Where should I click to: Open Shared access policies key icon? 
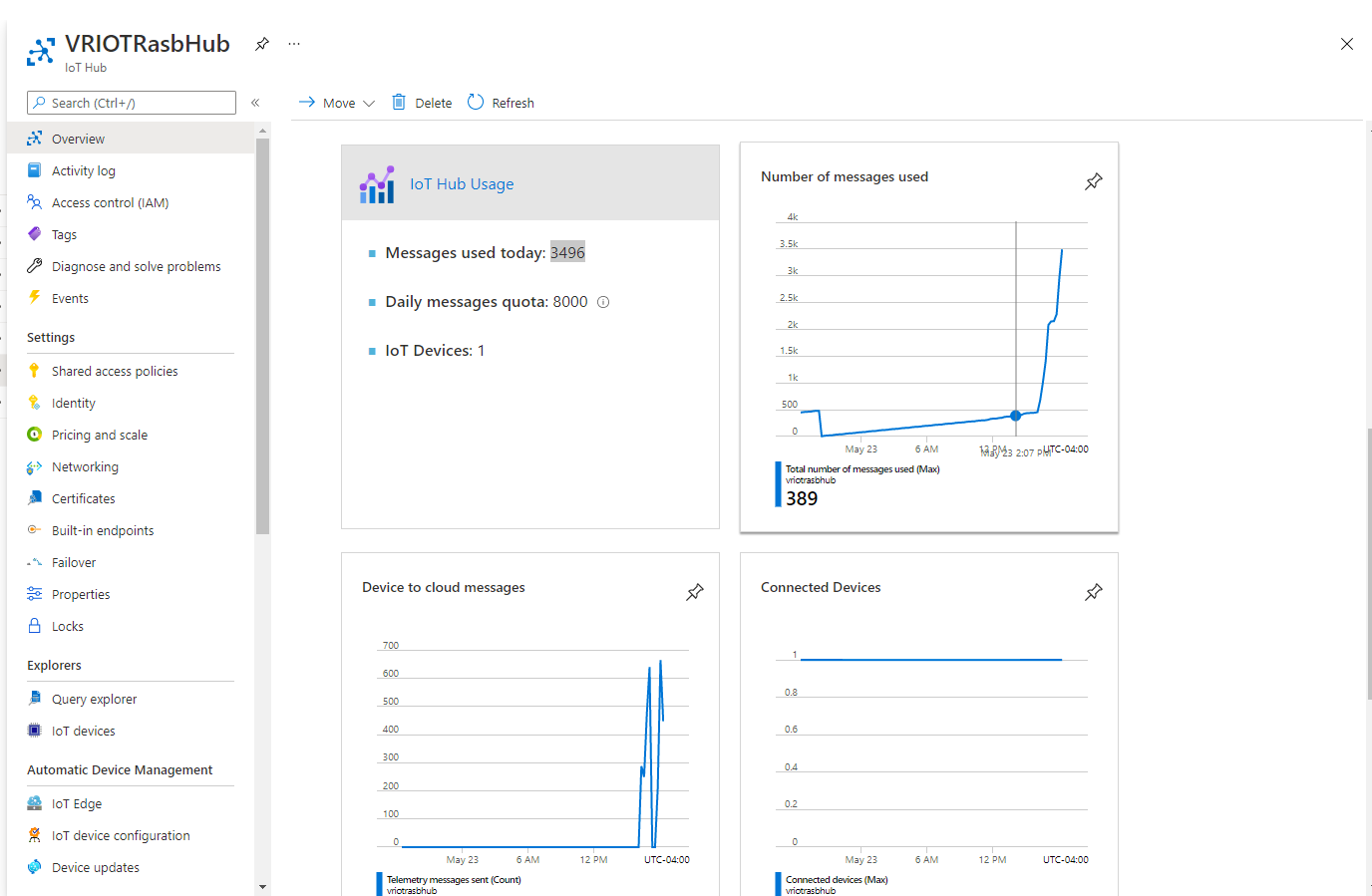coord(35,371)
